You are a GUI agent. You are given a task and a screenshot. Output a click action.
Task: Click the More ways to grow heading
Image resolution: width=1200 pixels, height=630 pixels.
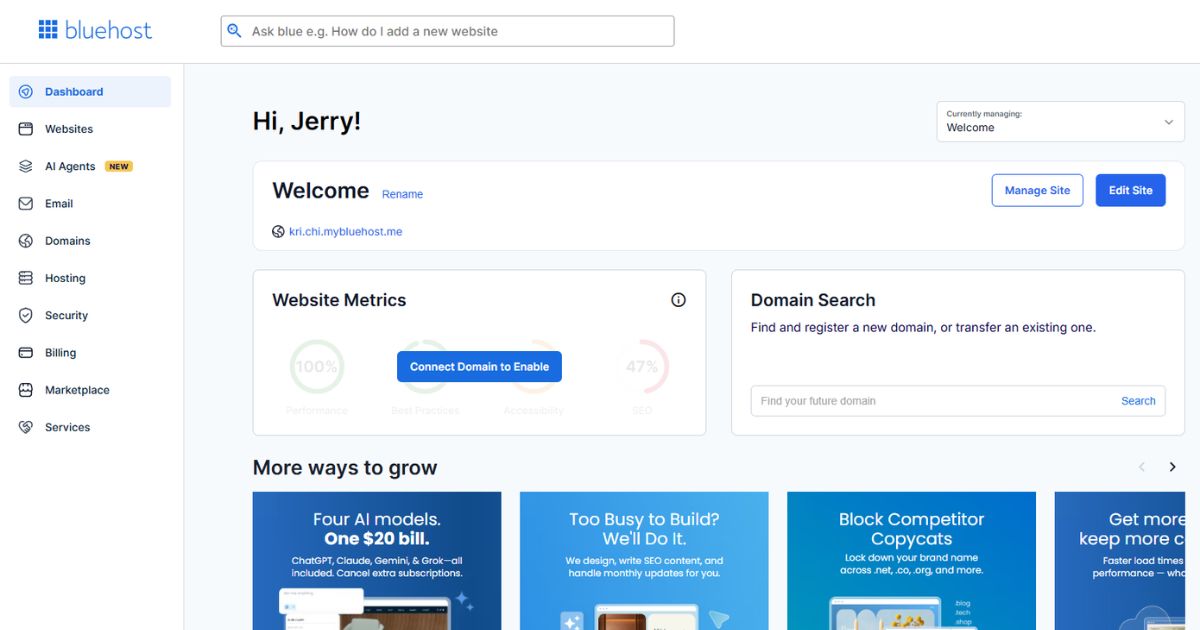pyautogui.click(x=345, y=468)
